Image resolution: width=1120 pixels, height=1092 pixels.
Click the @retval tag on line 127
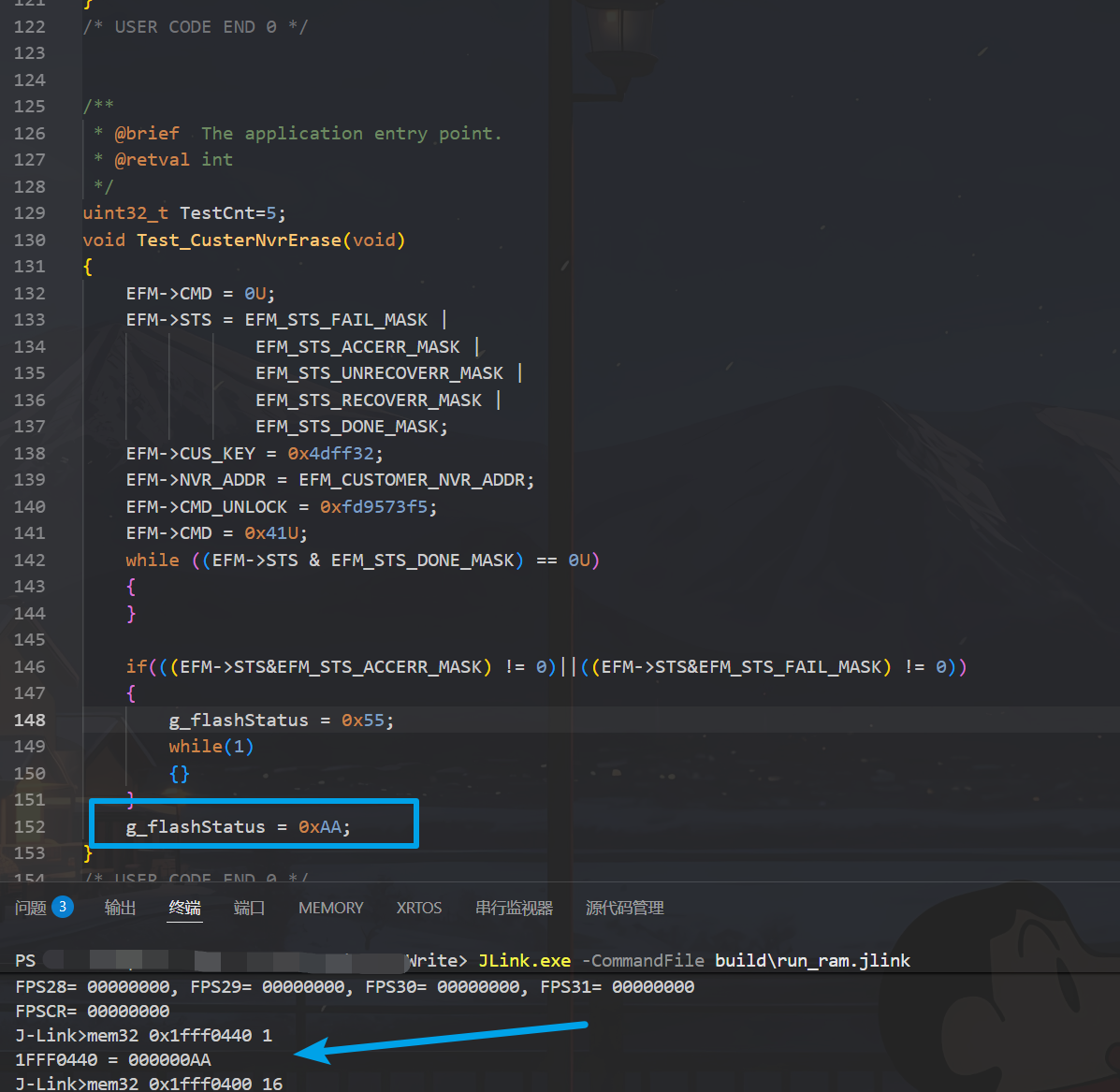tap(153, 160)
